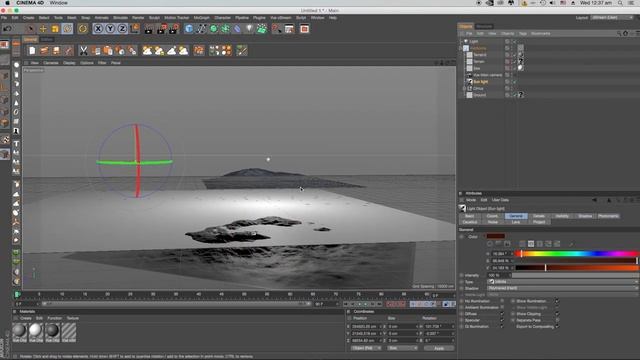Open the Shadow tab in Attributes

click(585, 216)
